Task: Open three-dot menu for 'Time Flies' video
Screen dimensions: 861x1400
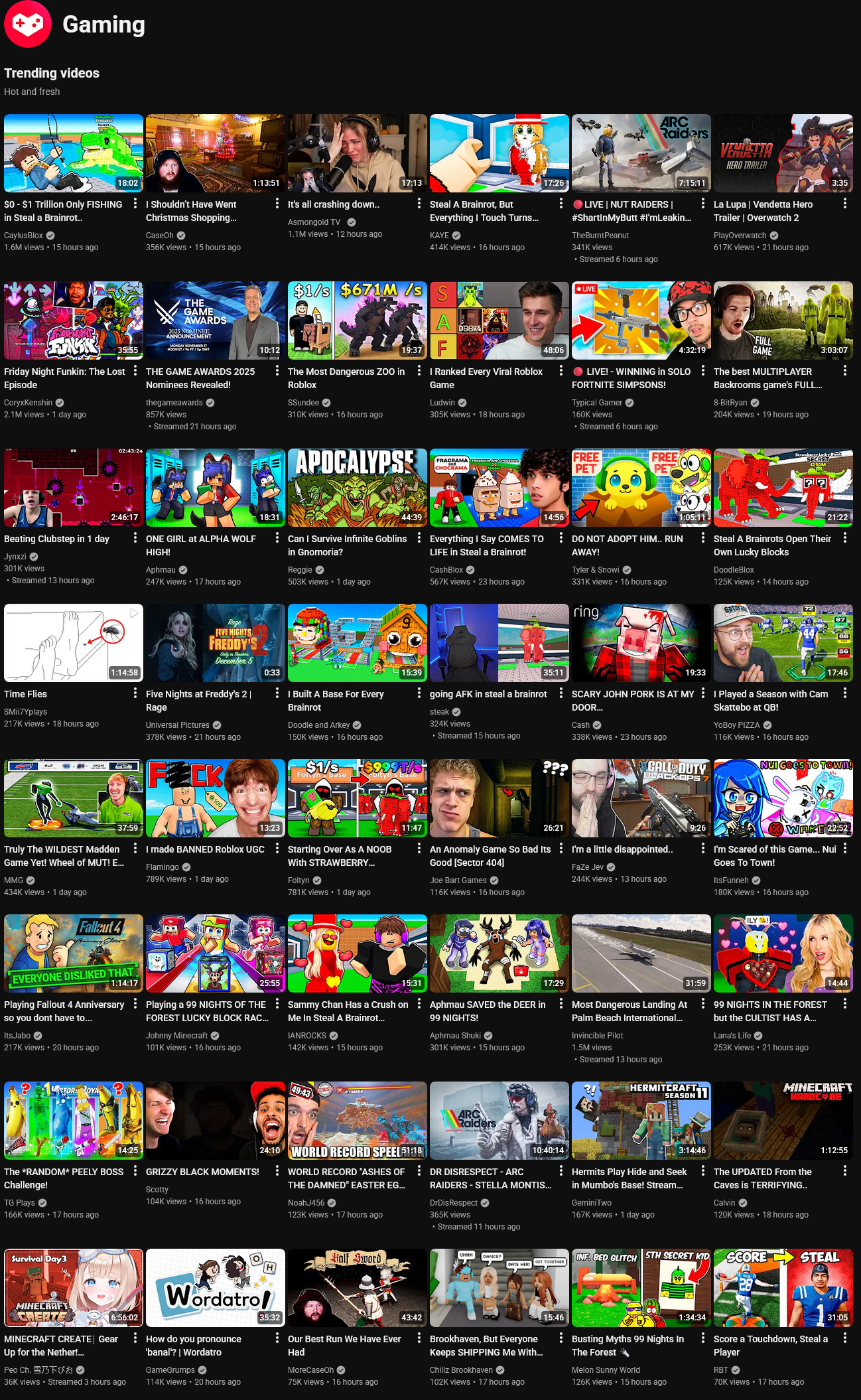Action: pyautogui.click(x=135, y=693)
